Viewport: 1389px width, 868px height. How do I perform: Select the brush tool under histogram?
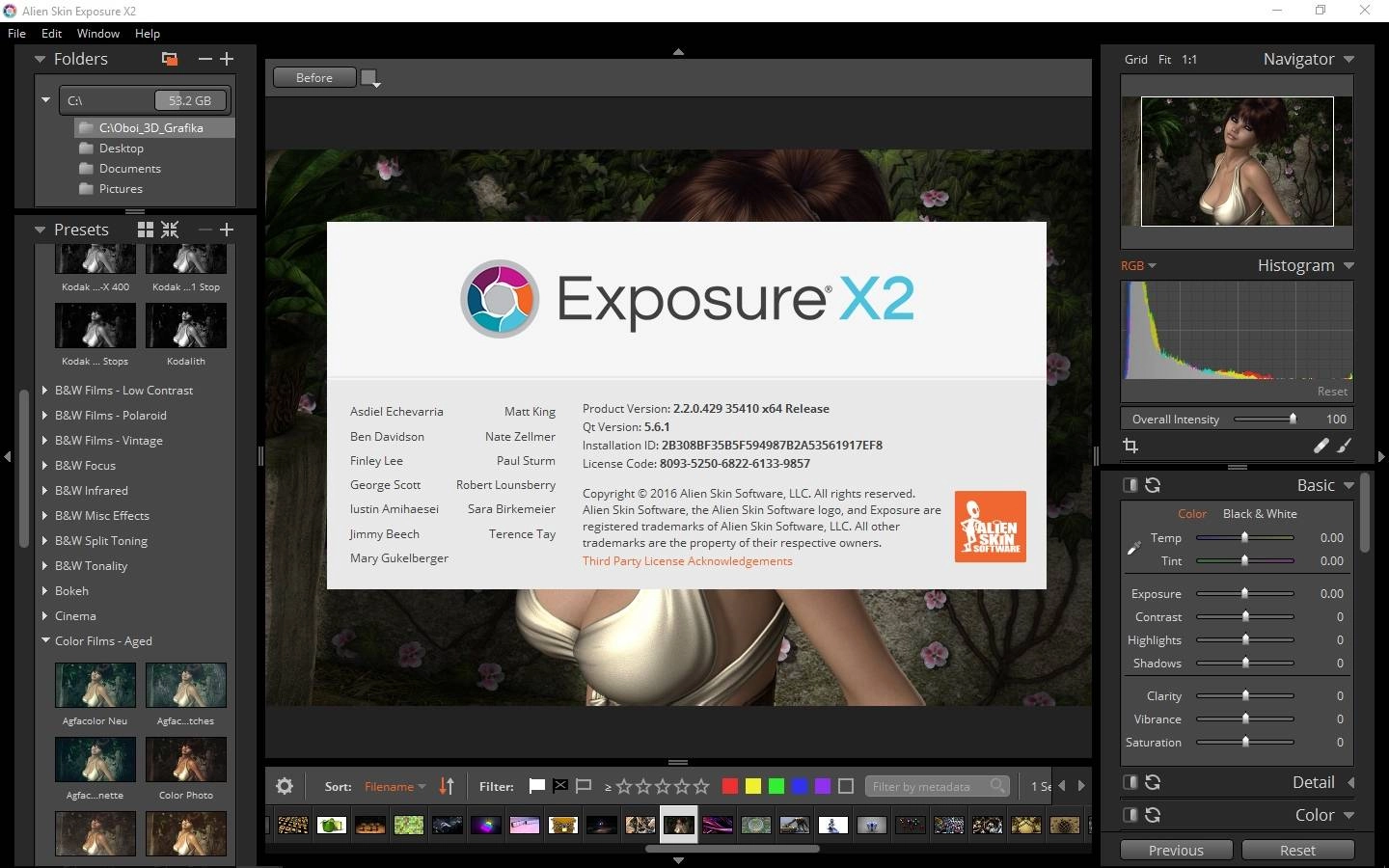(x=1345, y=446)
